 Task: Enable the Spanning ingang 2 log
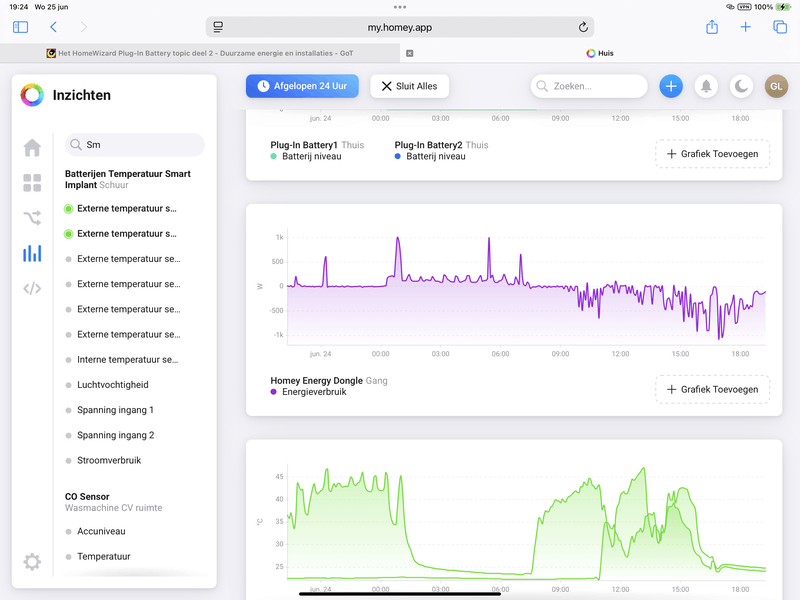coord(110,435)
